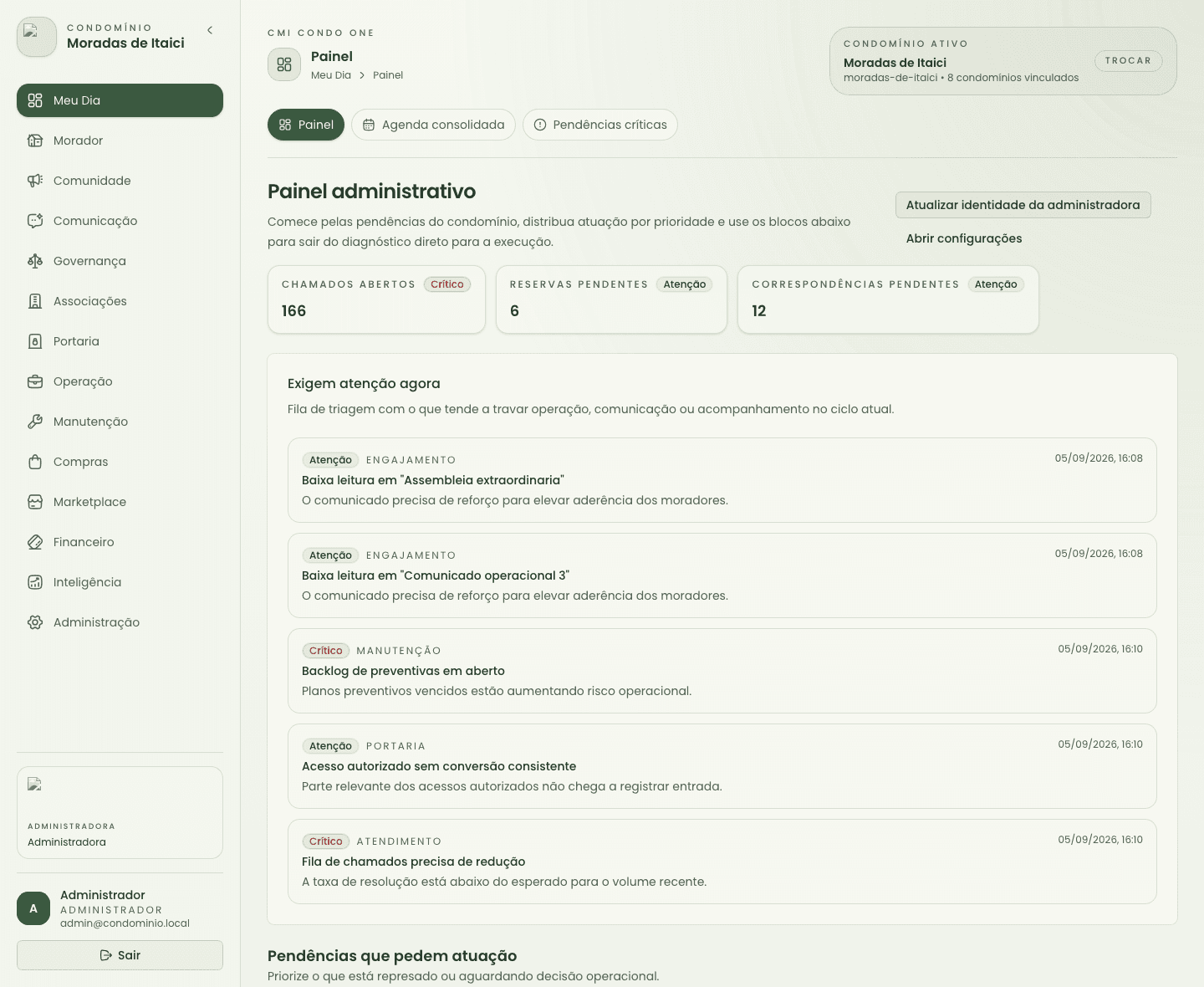Open Fila de chamados precisa de redução alert

[x=722, y=862]
